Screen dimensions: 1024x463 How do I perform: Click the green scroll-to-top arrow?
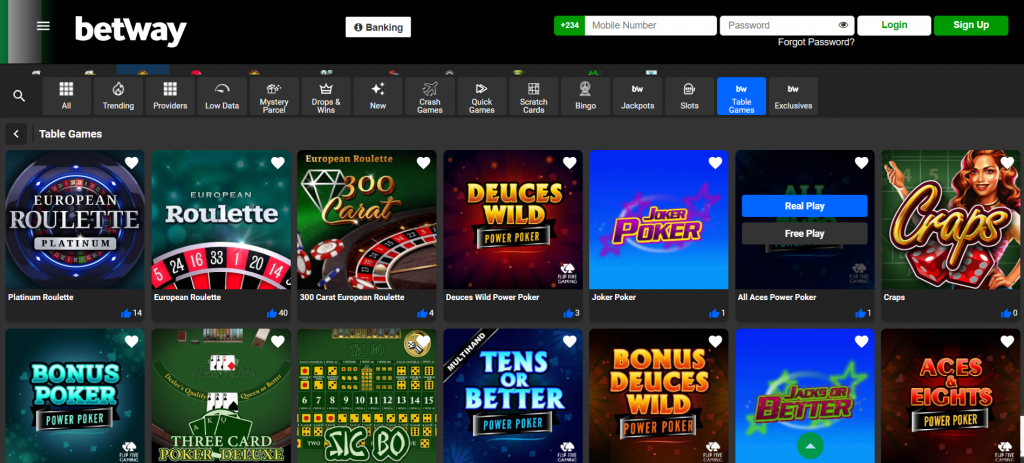810,446
